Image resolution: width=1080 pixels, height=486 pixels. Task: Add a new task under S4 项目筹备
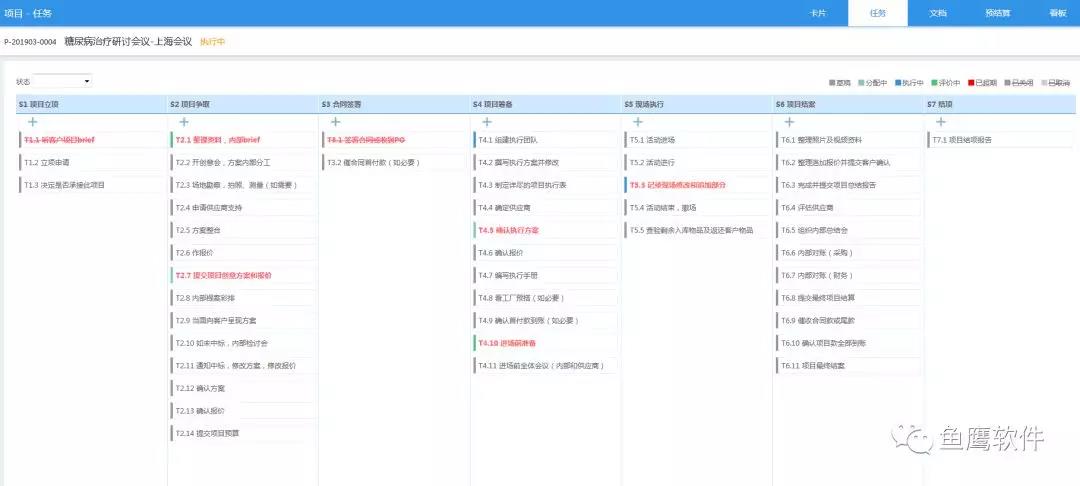pyautogui.click(x=487, y=121)
